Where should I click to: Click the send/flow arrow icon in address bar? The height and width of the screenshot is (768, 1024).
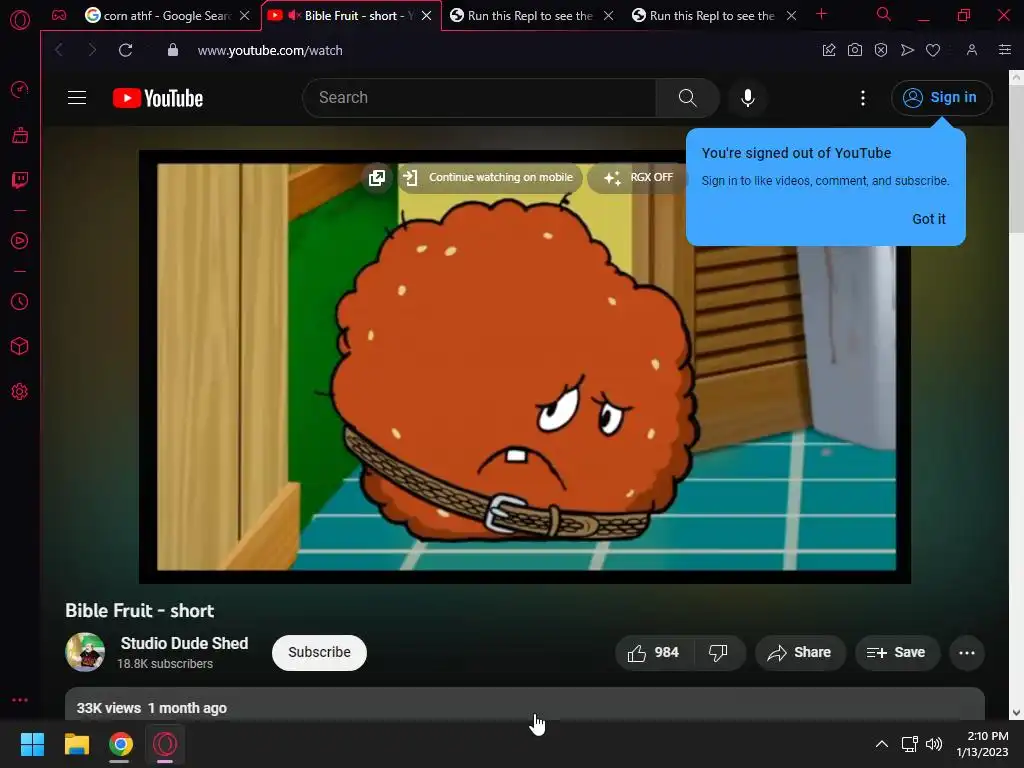(x=907, y=50)
